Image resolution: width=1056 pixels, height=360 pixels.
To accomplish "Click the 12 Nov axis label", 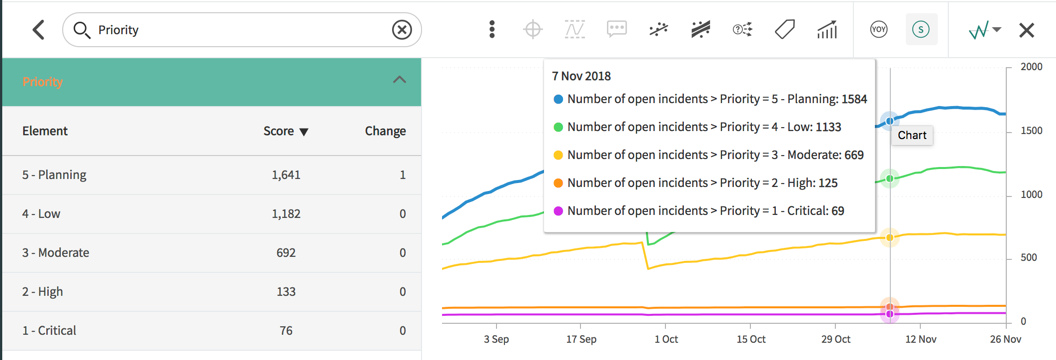I will (920, 340).
